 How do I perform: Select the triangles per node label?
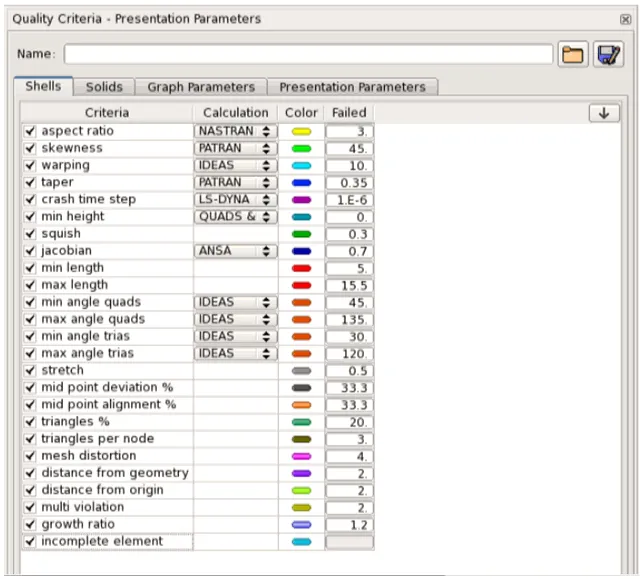coord(98,439)
